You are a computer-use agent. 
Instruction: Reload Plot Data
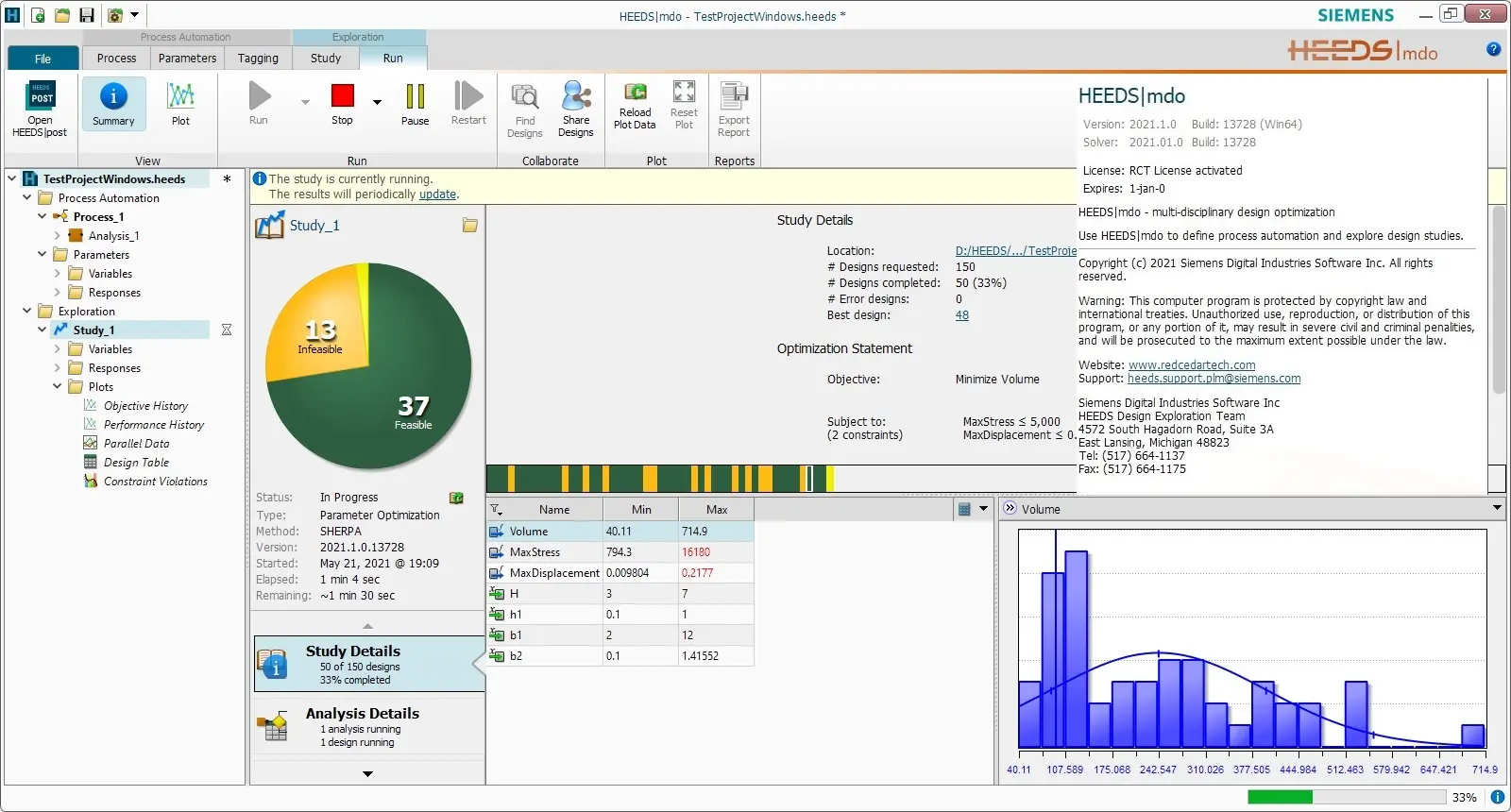coord(635,106)
